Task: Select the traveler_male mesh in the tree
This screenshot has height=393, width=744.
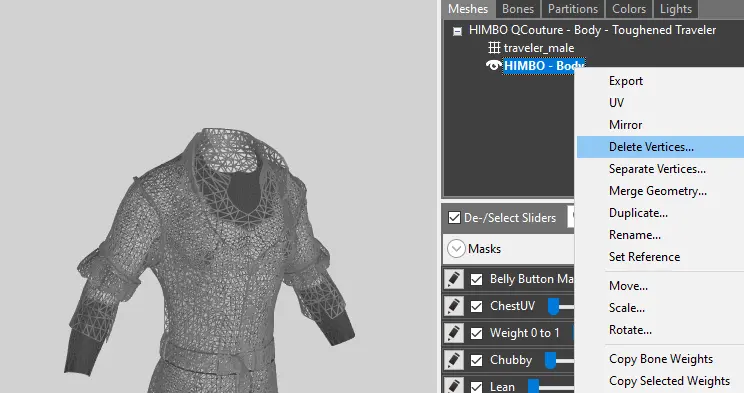Action: (539, 48)
